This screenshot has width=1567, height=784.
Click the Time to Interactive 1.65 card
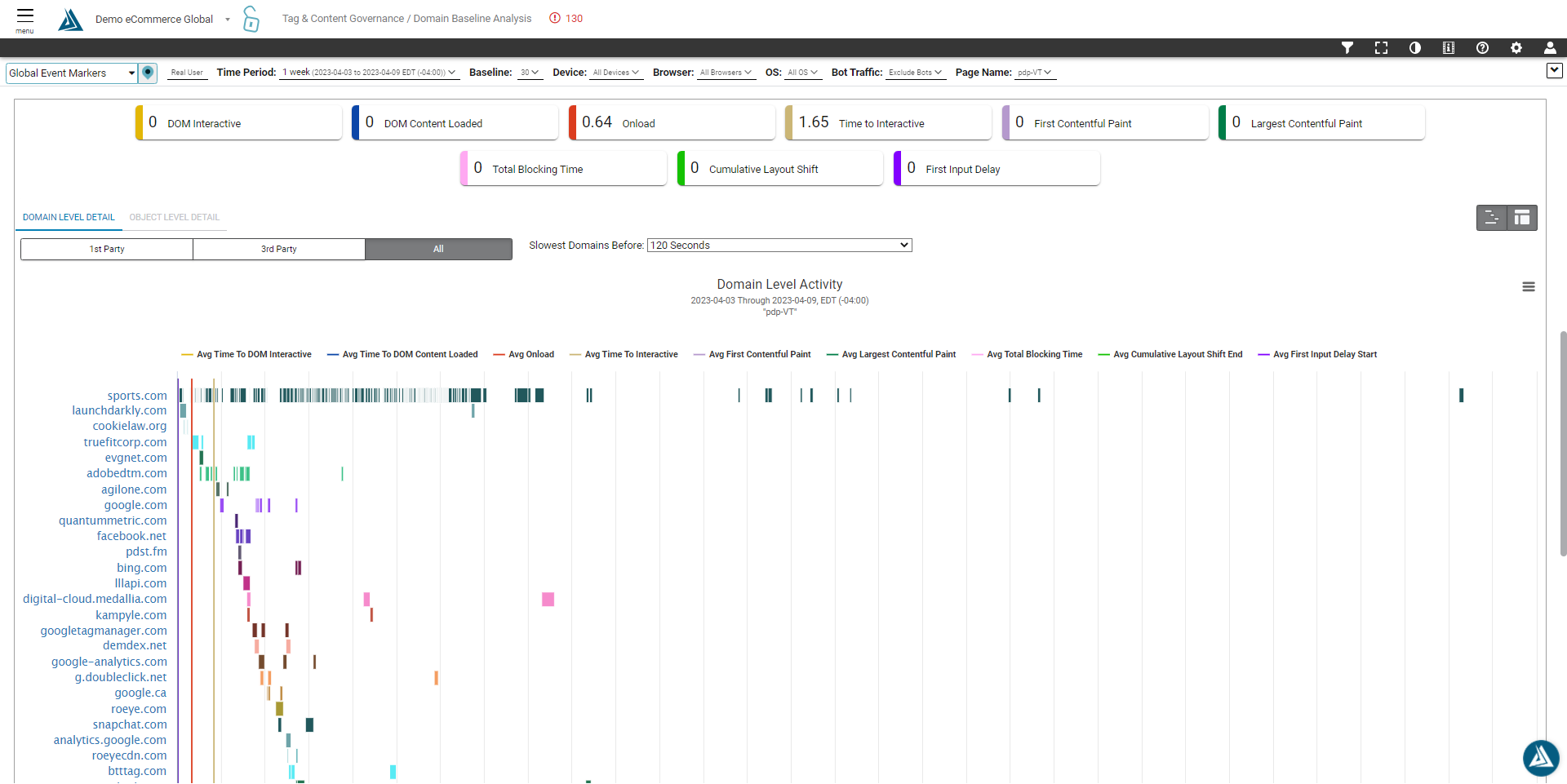tap(888, 123)
